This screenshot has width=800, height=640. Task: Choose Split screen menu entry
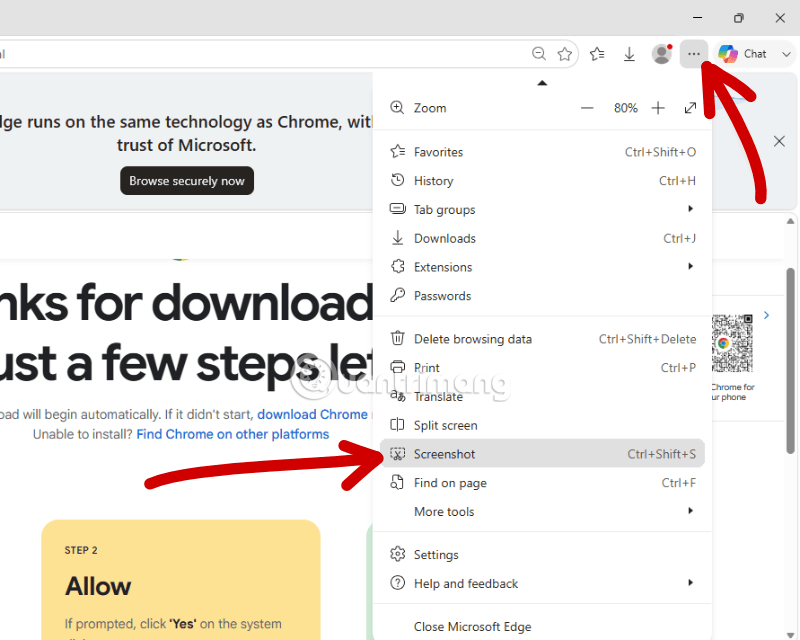pos(542,425)
